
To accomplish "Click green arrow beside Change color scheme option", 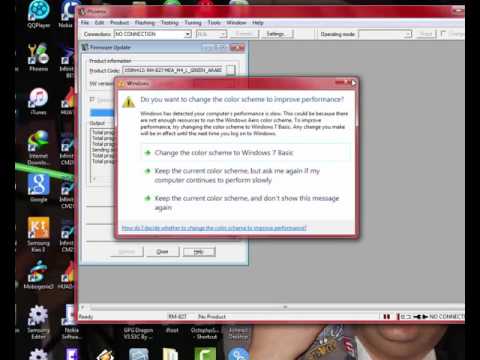I will [x=148, y=153].
